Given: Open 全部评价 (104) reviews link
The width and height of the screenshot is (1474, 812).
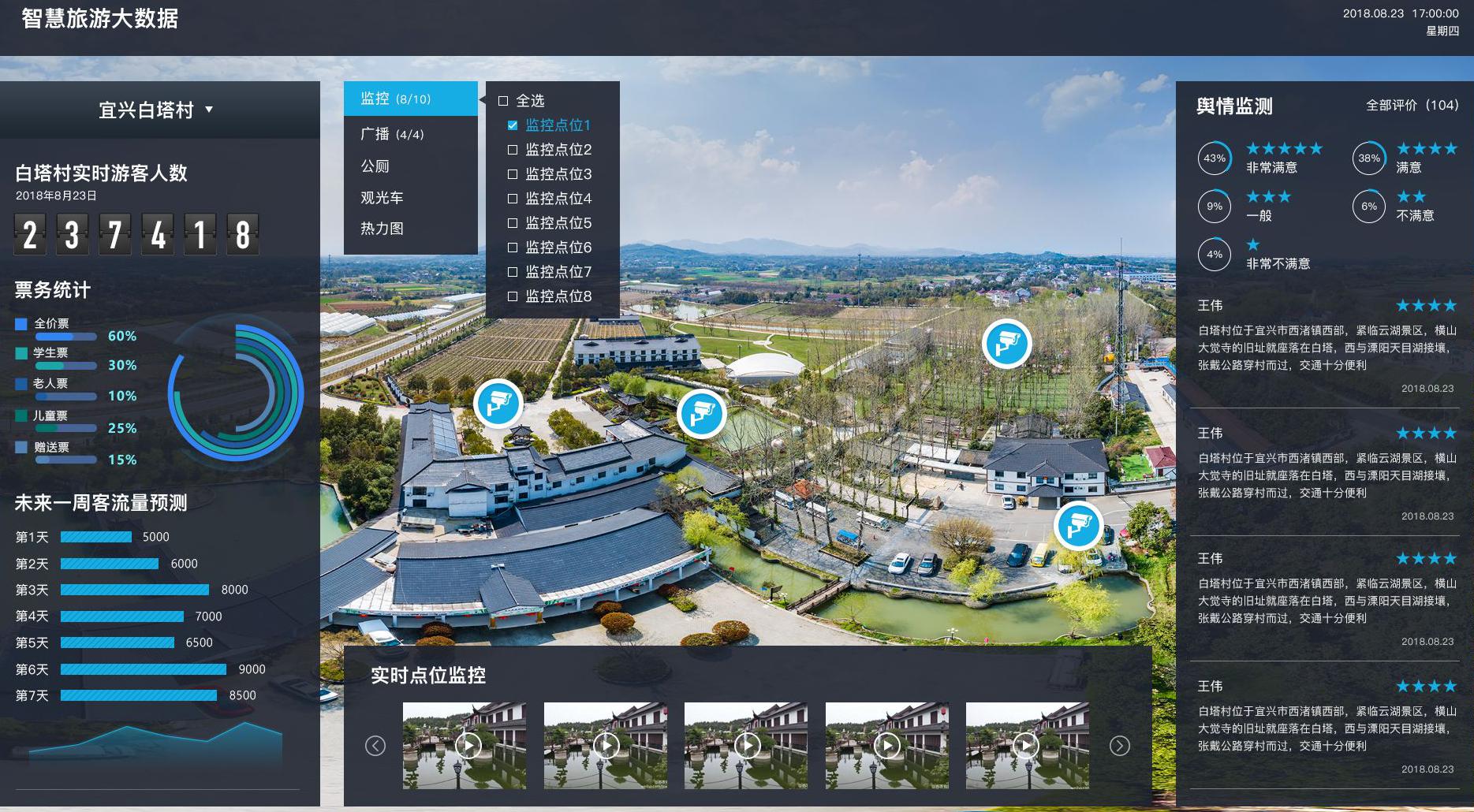Looking at the screenshot, I should 1411,105.
